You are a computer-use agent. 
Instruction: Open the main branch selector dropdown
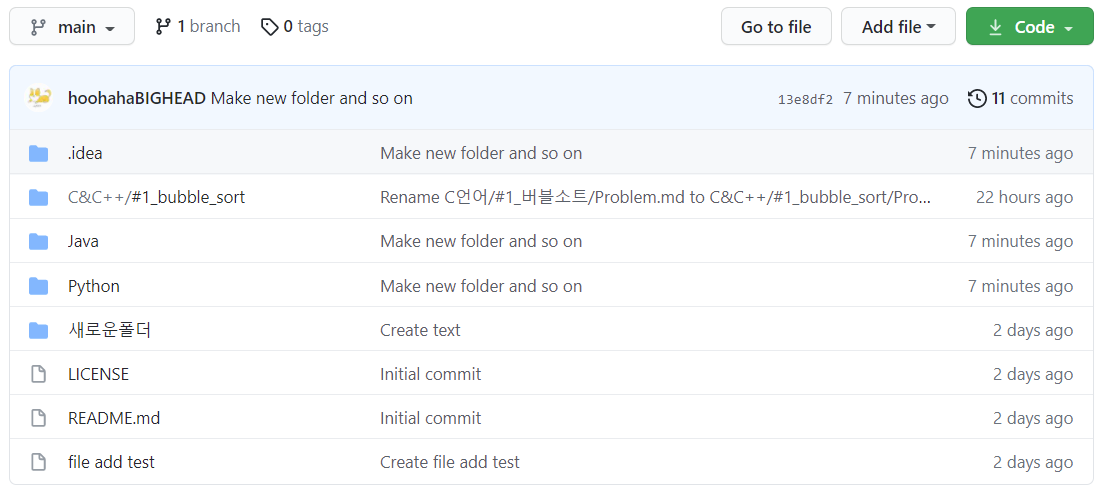point(72,27)
